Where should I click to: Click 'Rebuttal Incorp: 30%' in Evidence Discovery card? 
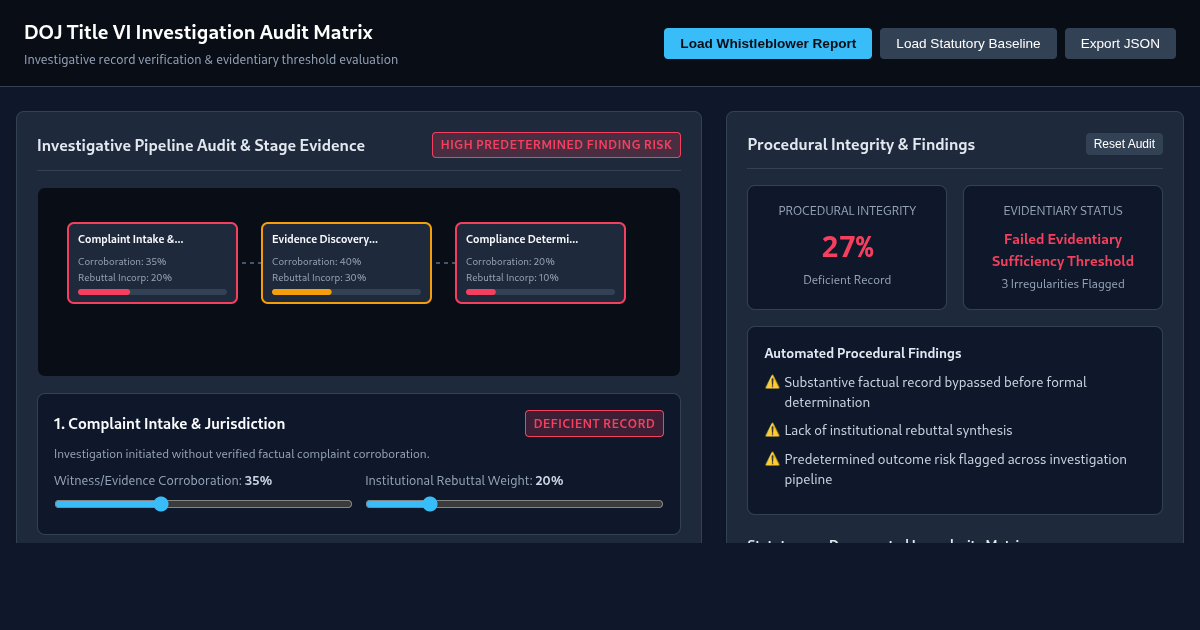[x=319, y=278]
